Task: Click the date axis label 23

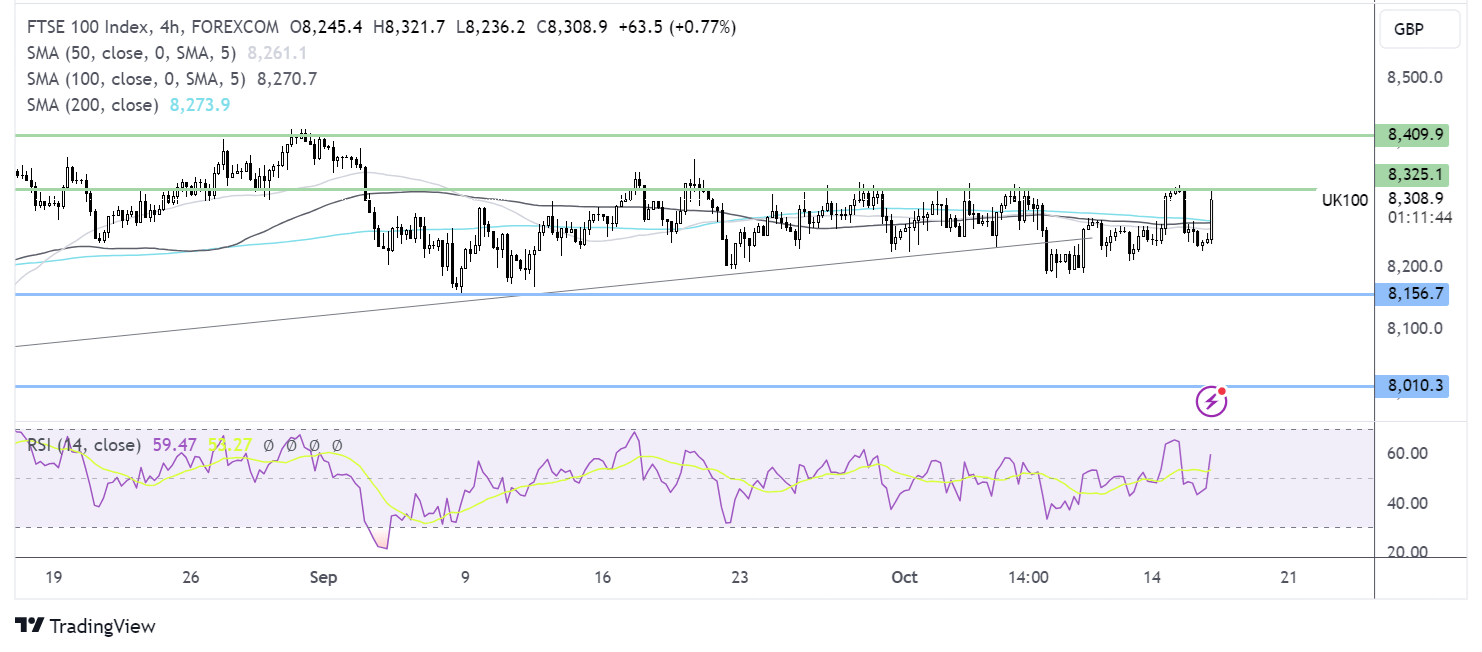Action: point(739,577)
